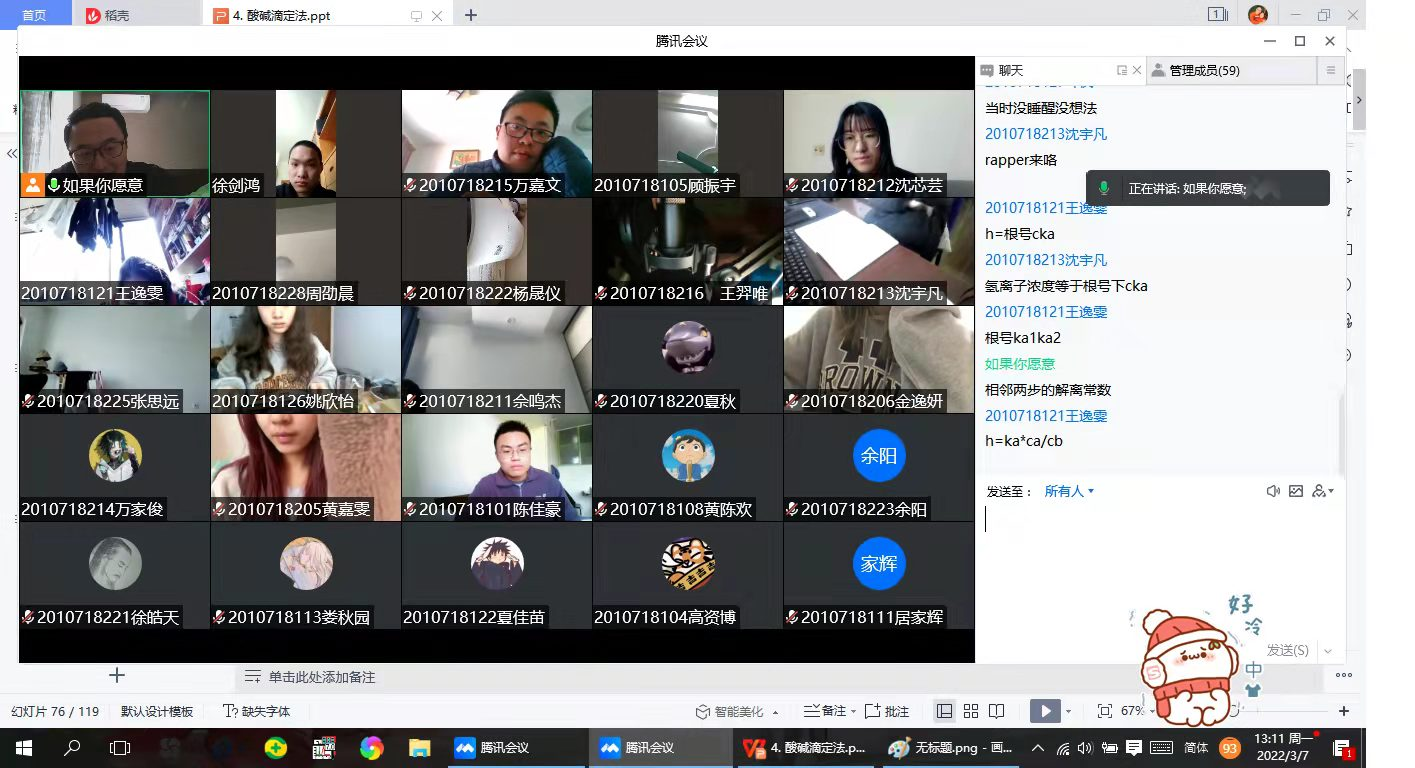Click the fit-slide-to-window icon

point(1104,711)
